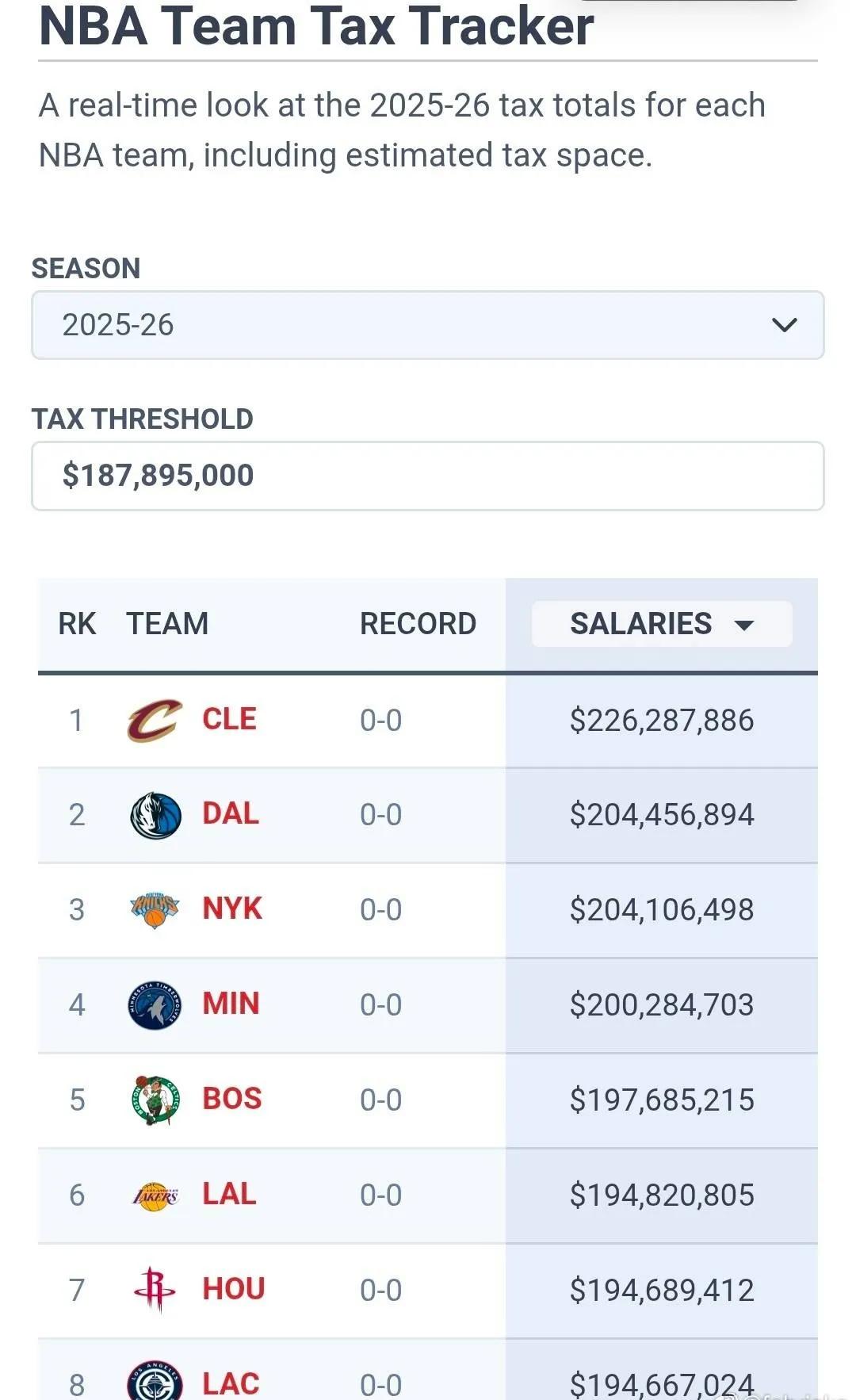This screenshot has height=1400, width=856.
Task: Click the Boston Celtics logo icon
Action: 155,1100
